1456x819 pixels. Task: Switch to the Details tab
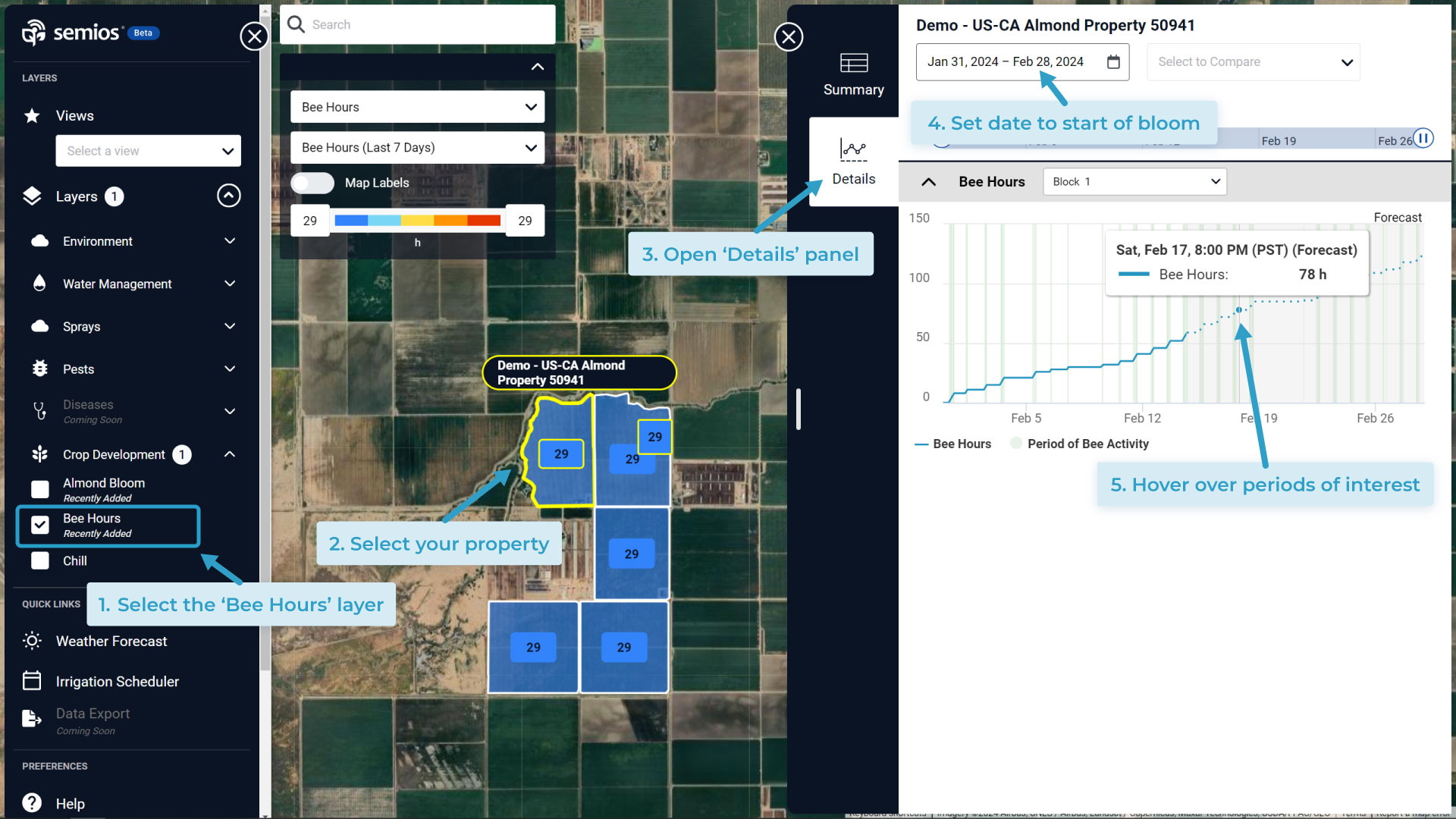point(854,162)
